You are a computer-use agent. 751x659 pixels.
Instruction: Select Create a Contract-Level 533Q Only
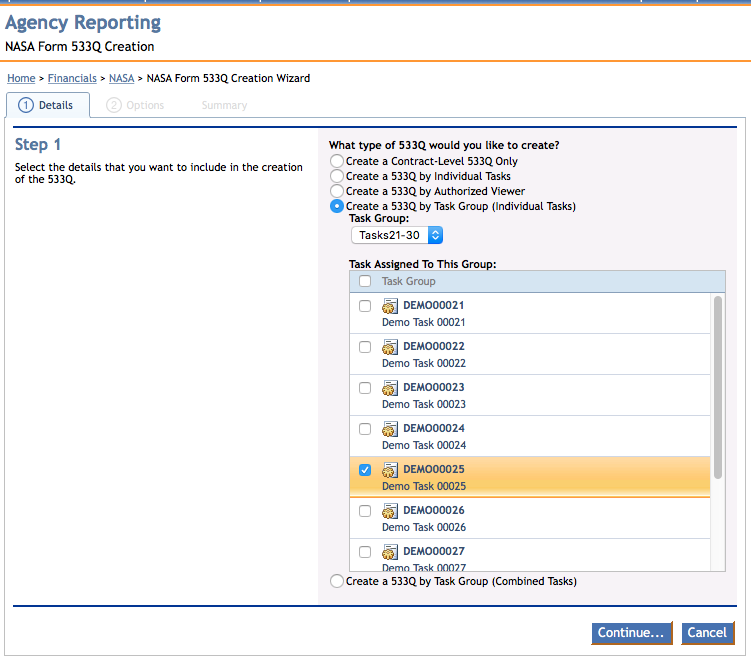click(337, 161)
